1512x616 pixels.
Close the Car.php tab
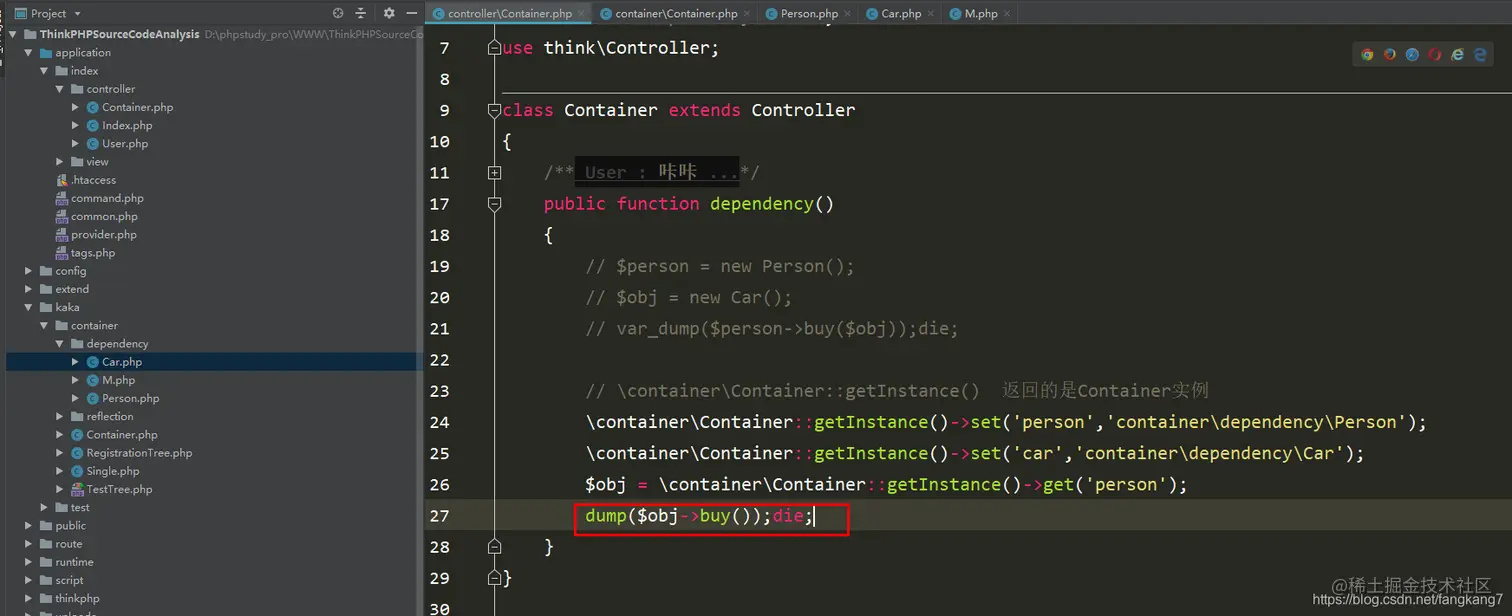(931, 14)
